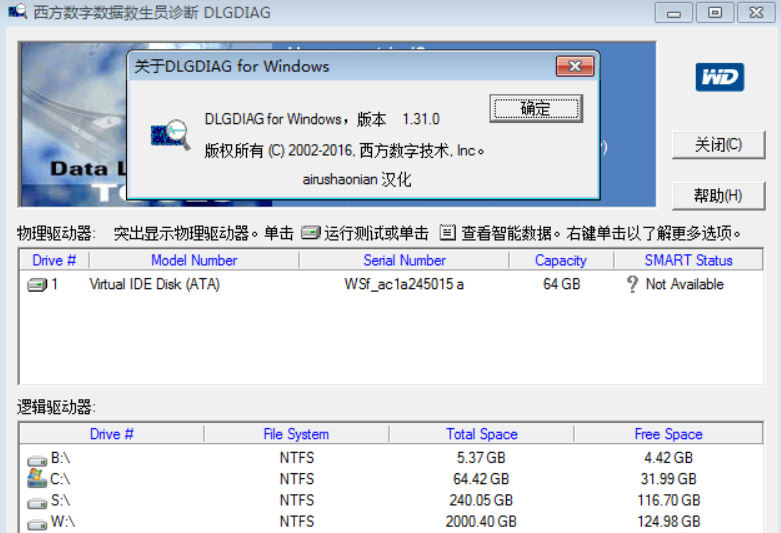Select the C:\ logical drive label
This screenshot has height=533, width=781.
pos(61,479)
